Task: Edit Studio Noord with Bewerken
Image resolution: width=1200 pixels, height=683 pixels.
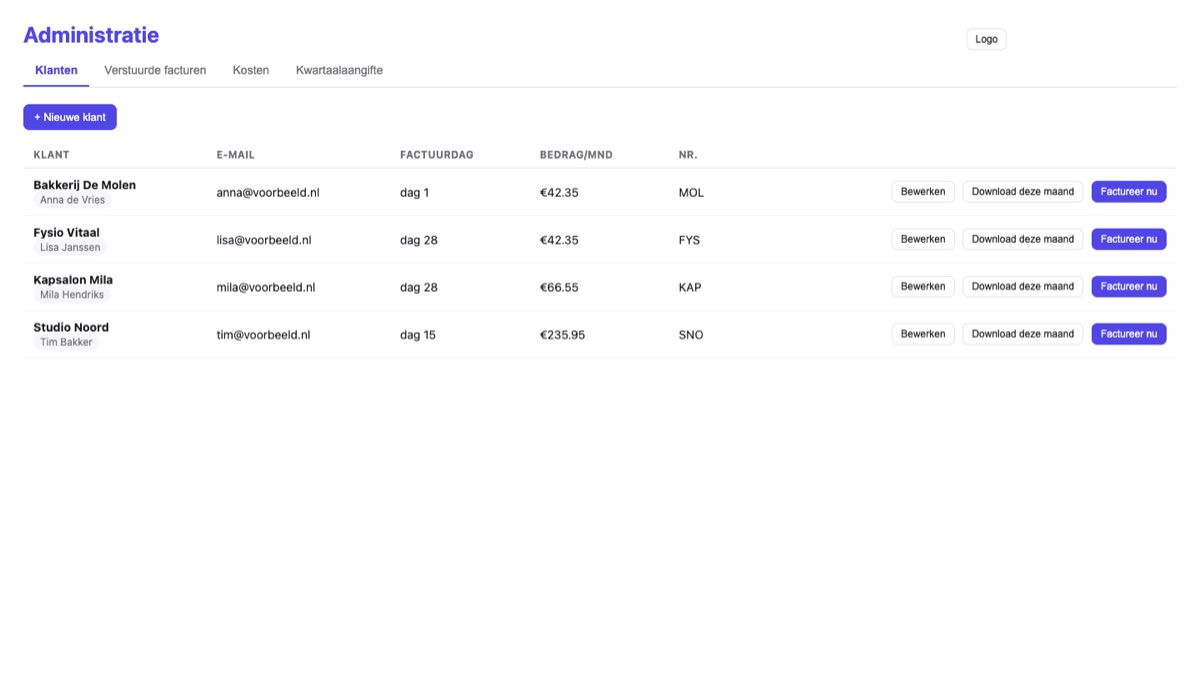Action: pyautogui.click(x=923, y=334)
